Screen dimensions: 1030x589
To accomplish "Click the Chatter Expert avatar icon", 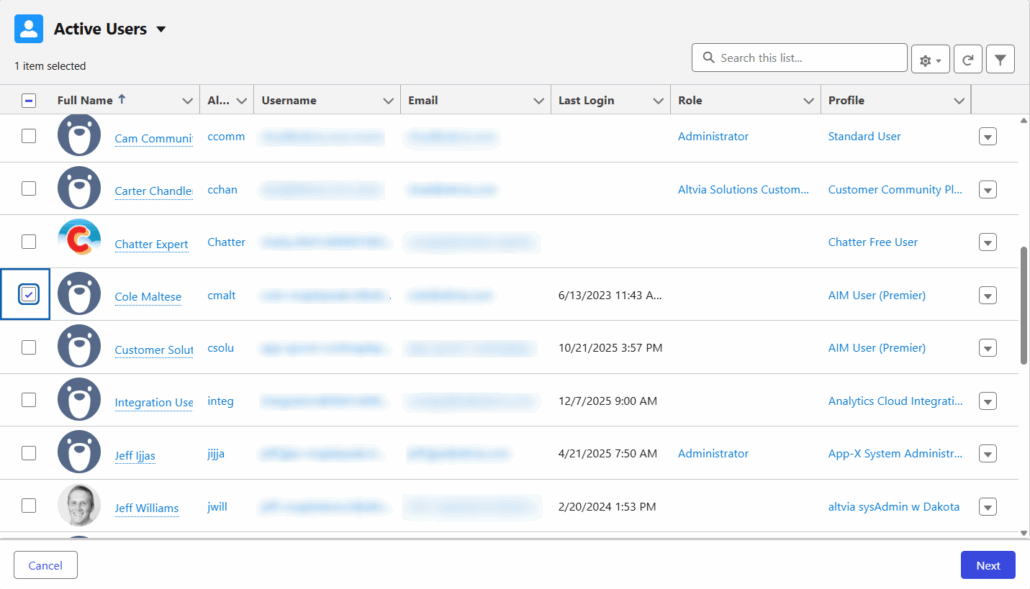I will click(x=79, y=241).
